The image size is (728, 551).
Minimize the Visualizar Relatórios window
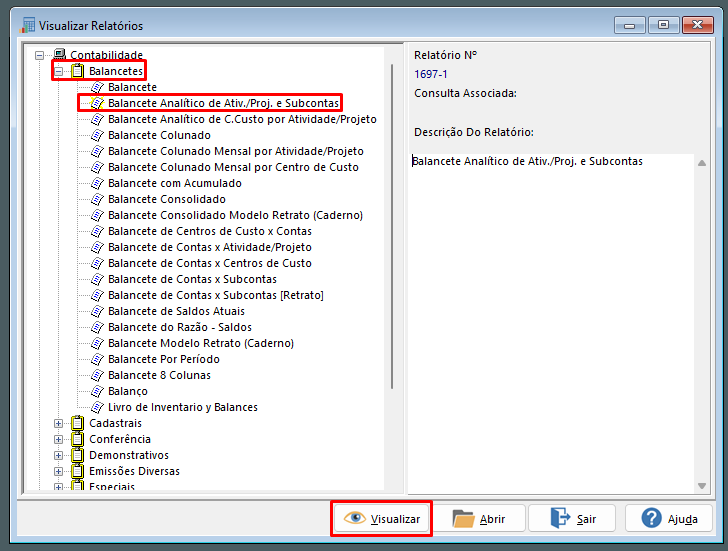click(x=630, y=25)
